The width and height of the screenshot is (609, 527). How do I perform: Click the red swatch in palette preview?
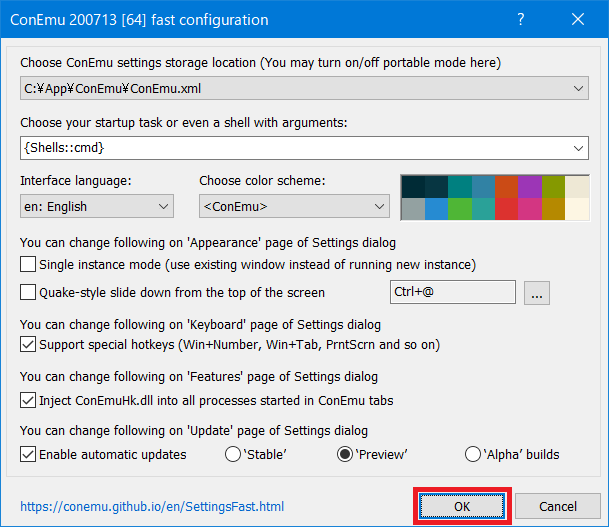tap(506, 209)
